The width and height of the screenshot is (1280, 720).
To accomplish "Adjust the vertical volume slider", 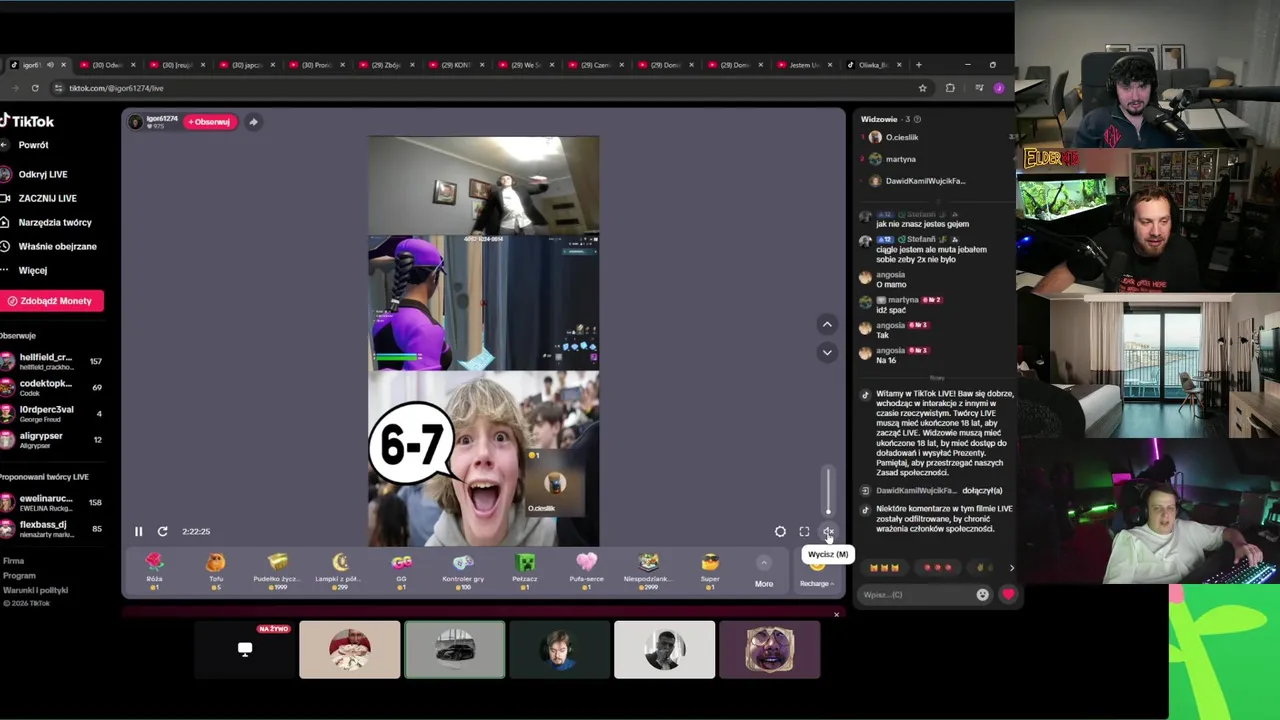I will (x=828, y=491).
